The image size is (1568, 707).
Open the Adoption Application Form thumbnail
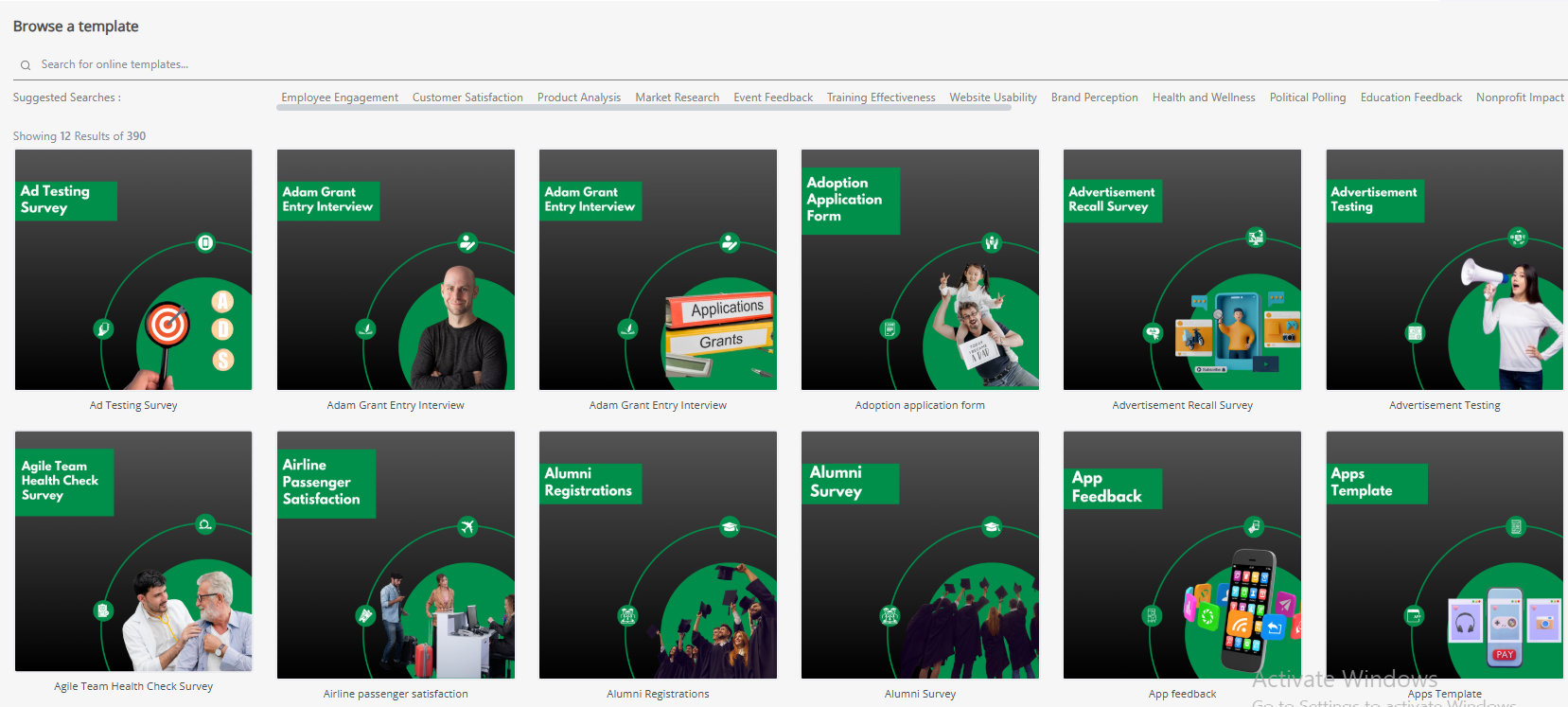920,270
